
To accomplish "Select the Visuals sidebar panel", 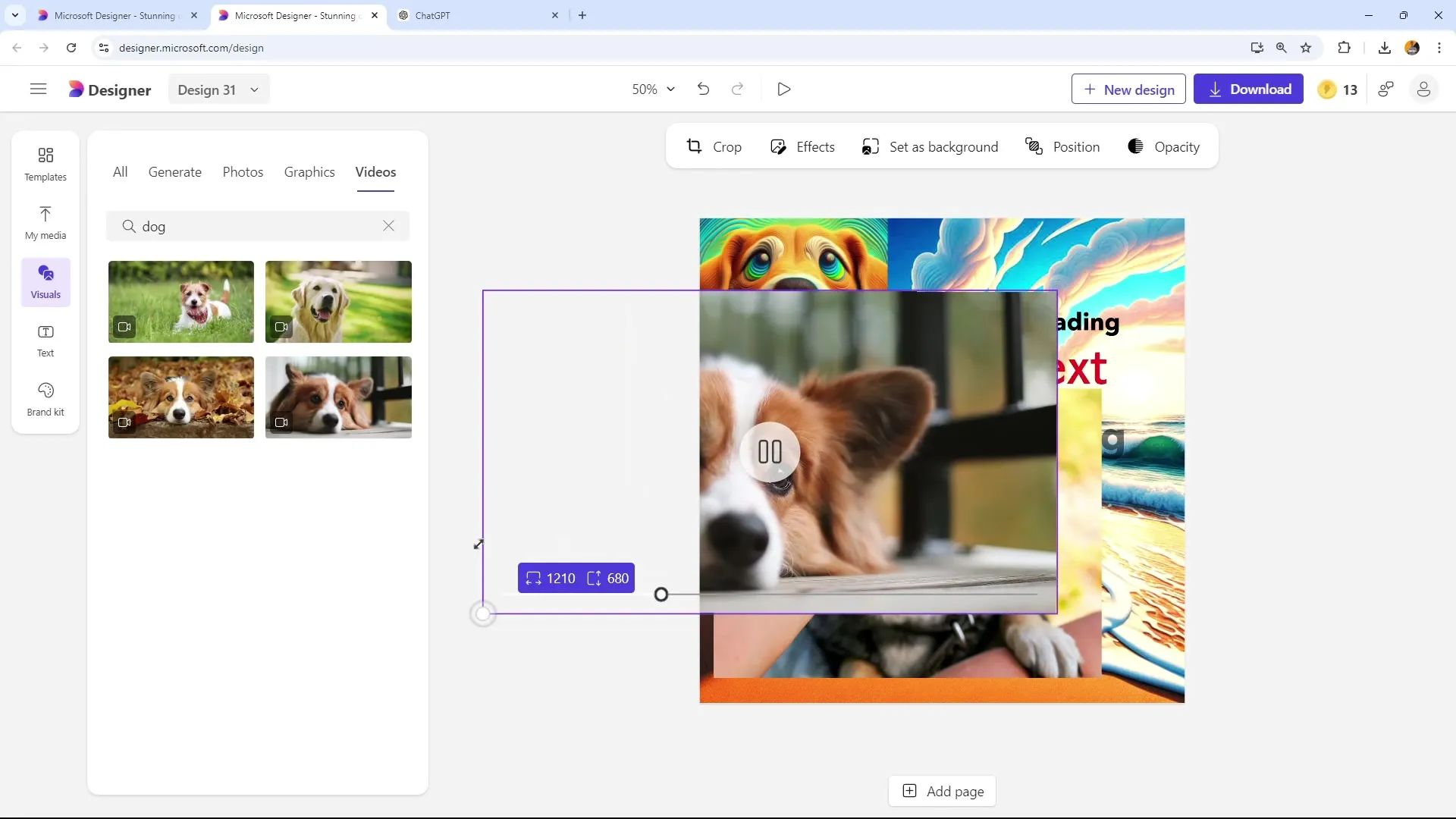I will pyautogui.click(x=45, y=282).
